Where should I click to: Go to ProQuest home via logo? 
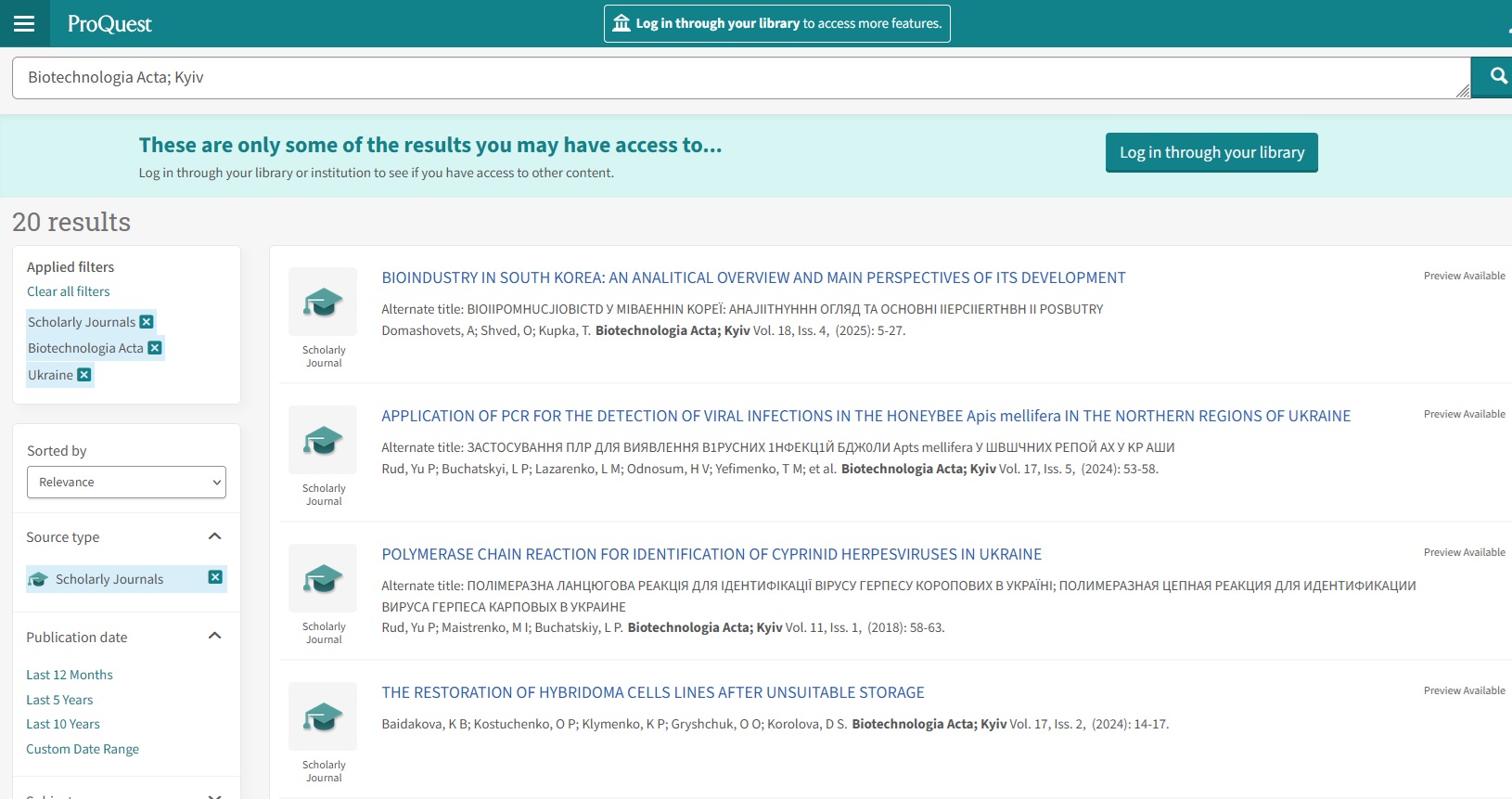click(x=109, y=24)
